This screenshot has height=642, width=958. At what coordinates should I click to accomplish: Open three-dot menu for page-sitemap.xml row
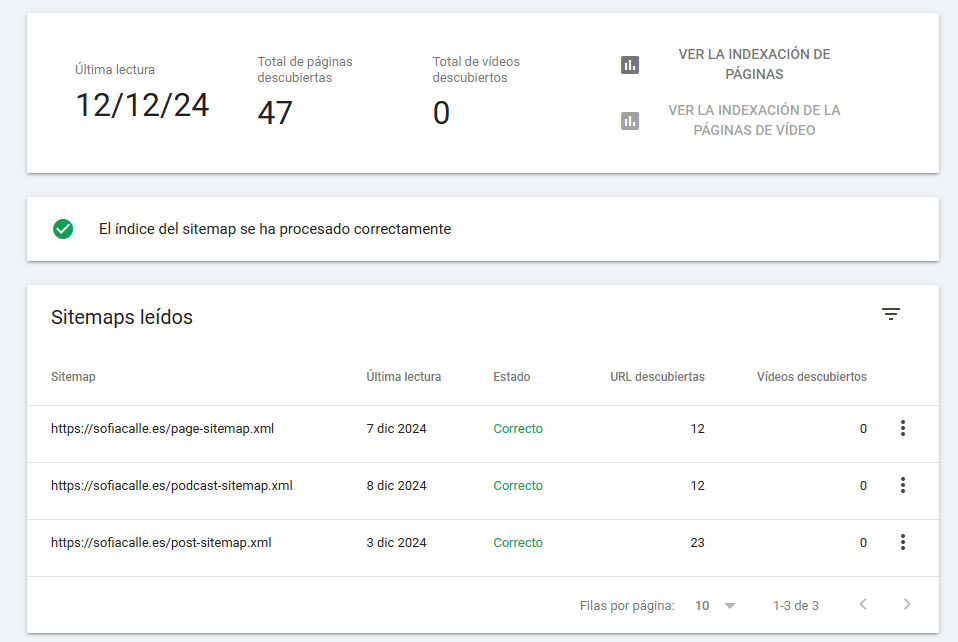pos(902,429)
